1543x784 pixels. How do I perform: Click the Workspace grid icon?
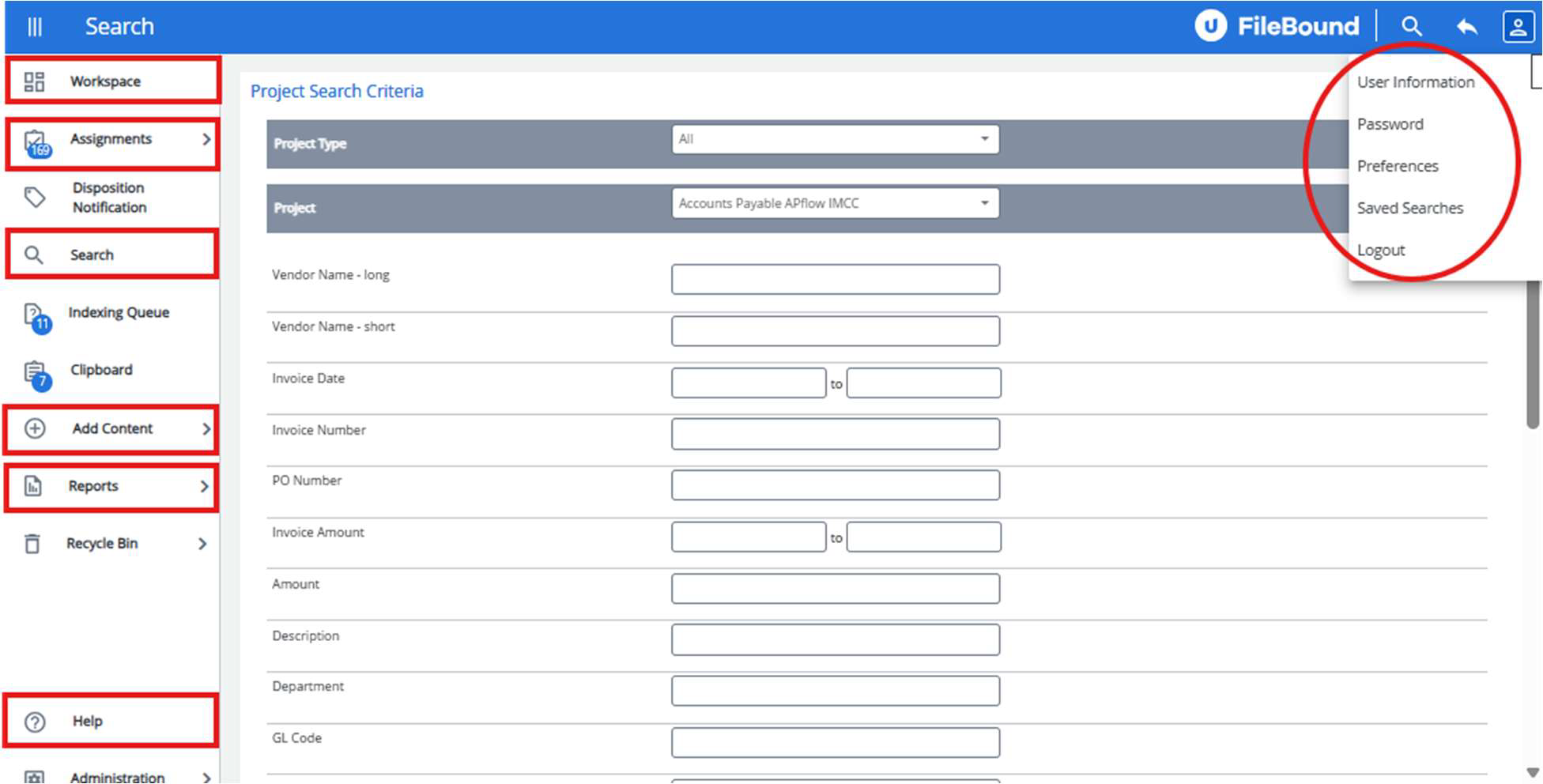pos(34,81)
